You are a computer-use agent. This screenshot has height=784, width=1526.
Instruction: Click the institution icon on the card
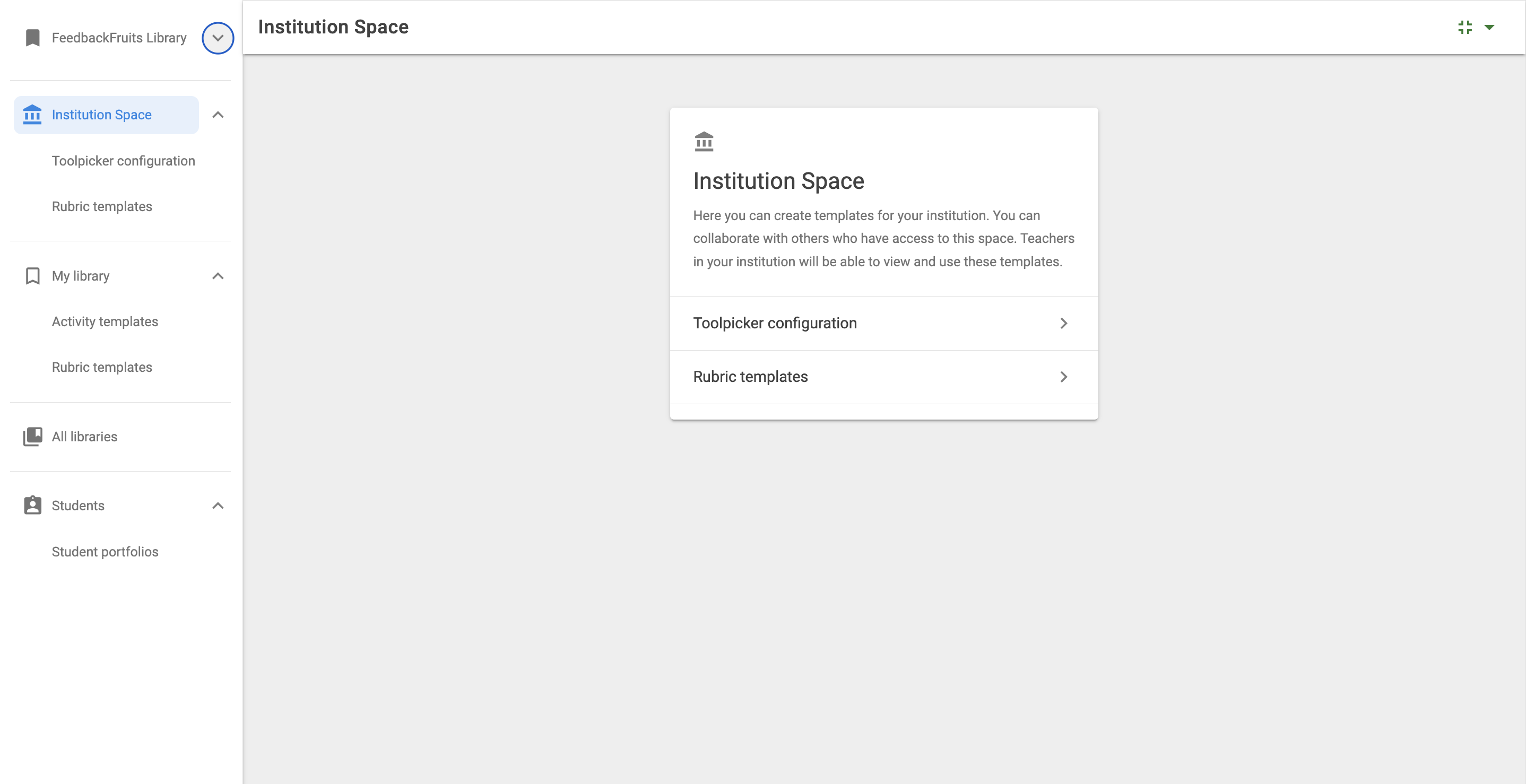tap(704, 142)
